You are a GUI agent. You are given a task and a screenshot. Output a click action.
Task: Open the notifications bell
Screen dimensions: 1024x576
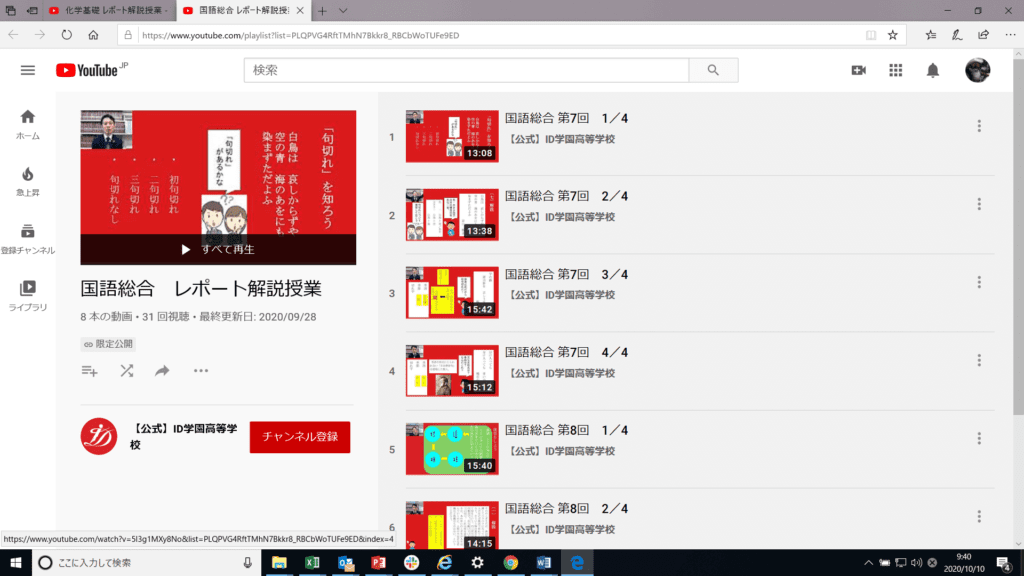coord(933,70)
